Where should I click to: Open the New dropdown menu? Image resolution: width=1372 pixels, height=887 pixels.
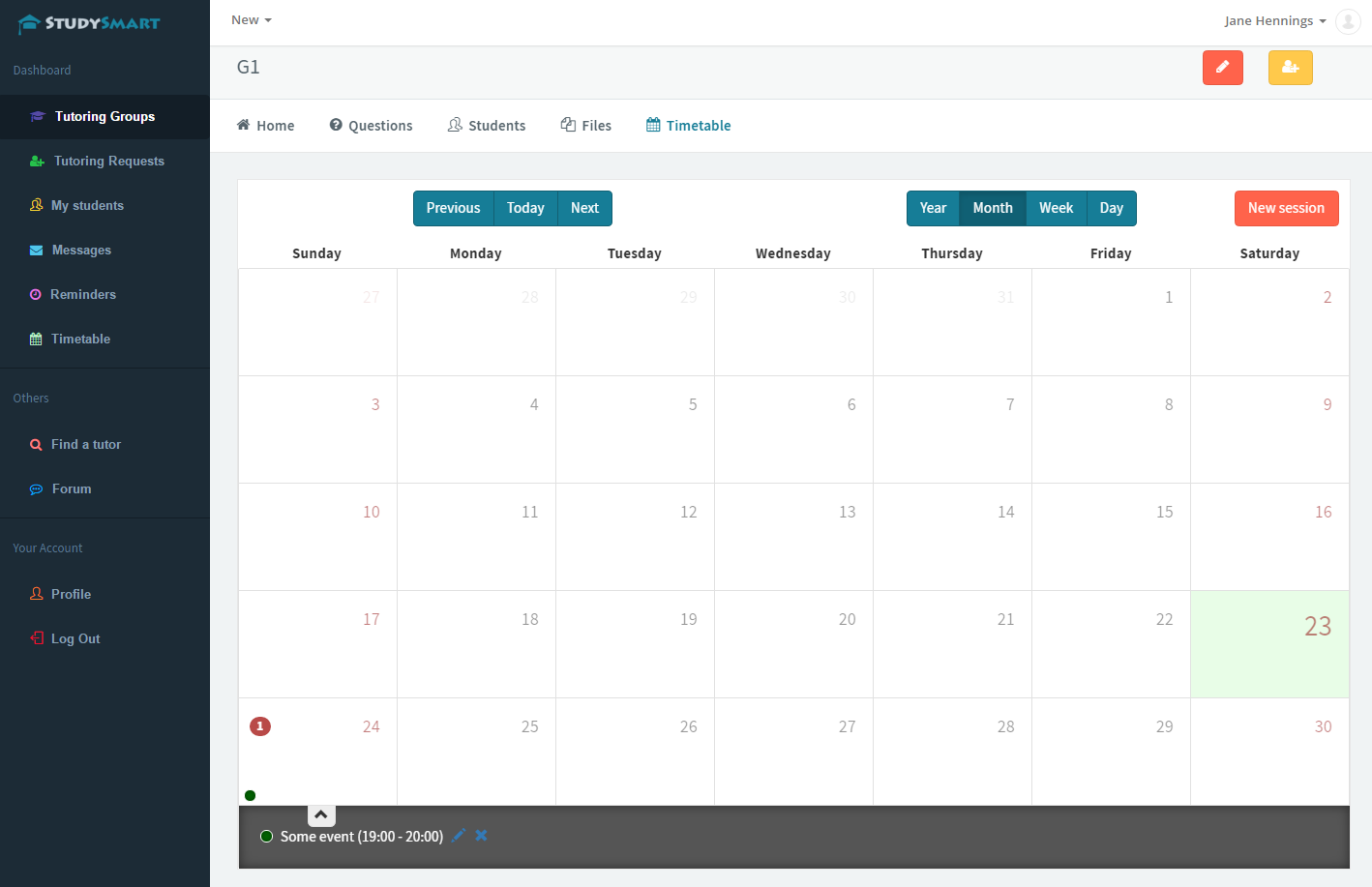[250, 18]
